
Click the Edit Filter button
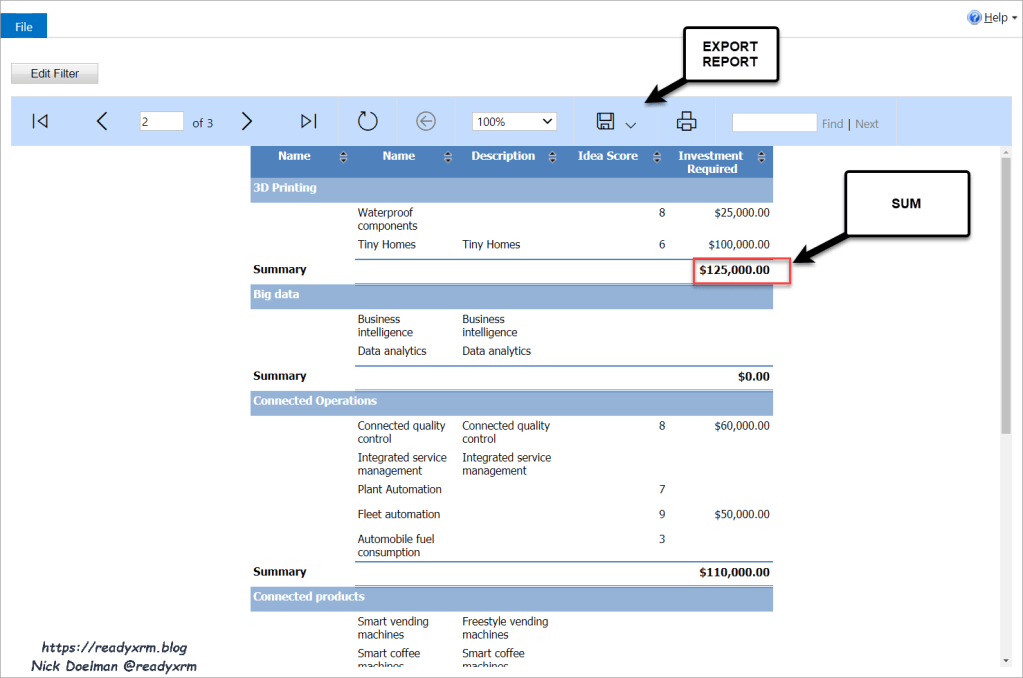pos(54,73)
